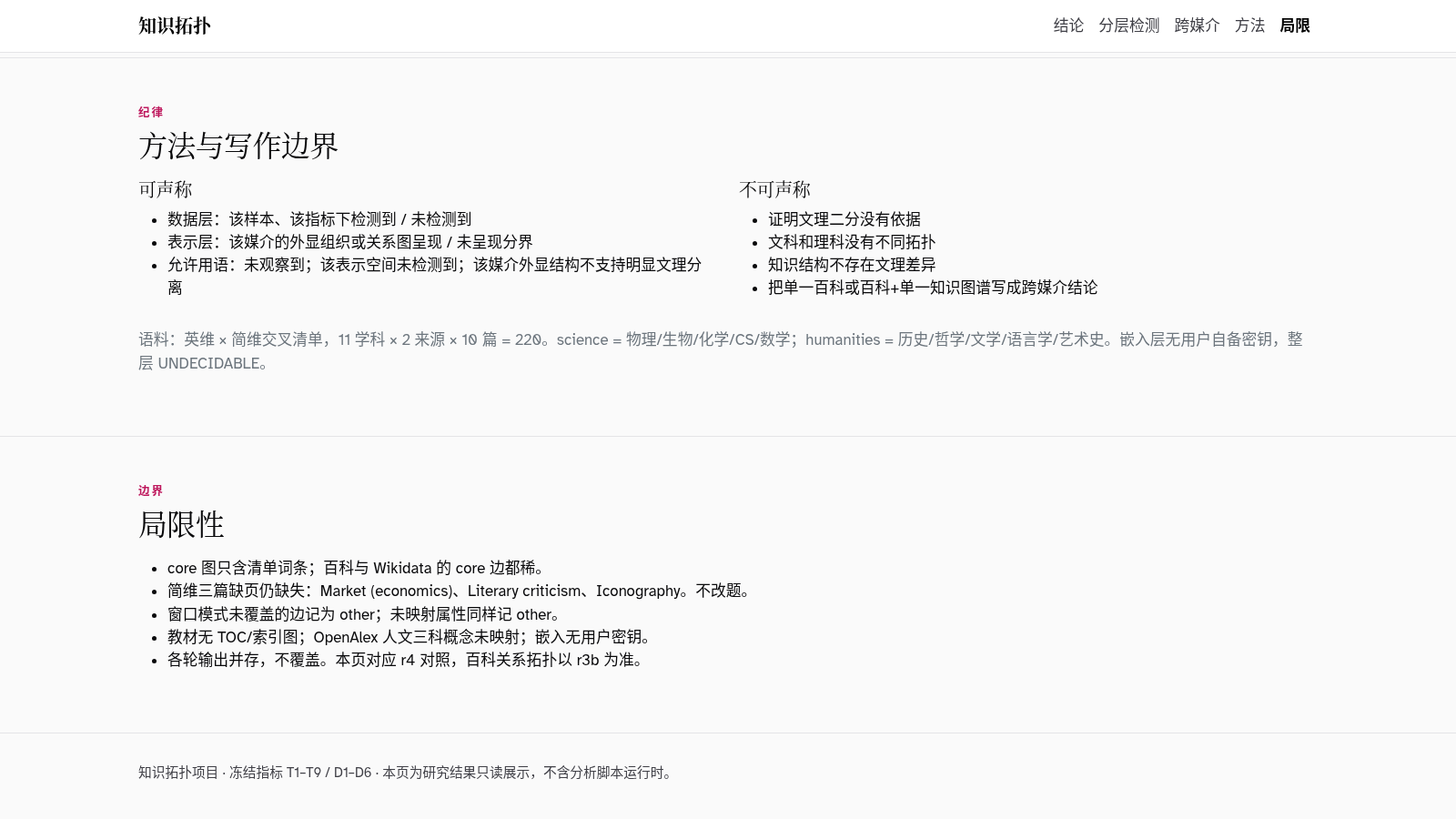
Task: Click the 局限性 heading
Action: pos(181,524)
